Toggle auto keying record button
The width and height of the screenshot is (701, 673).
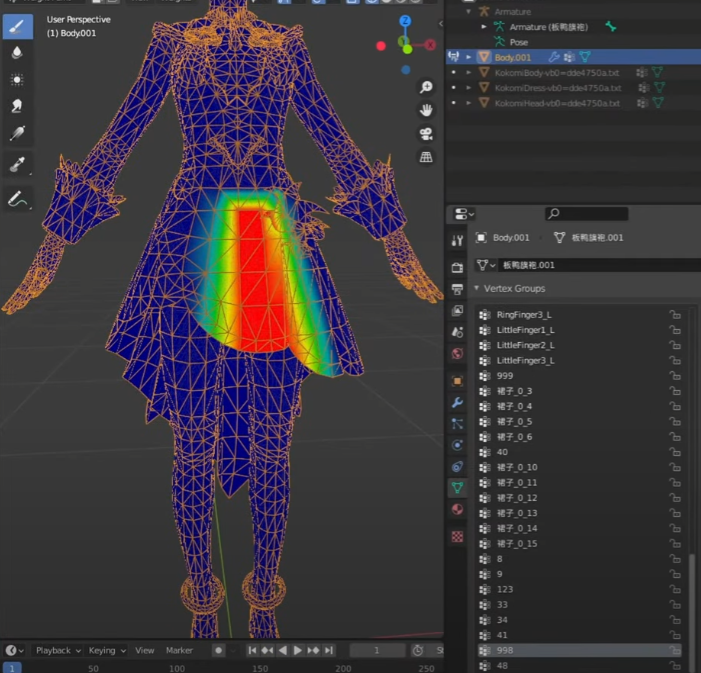click(219, 650)
